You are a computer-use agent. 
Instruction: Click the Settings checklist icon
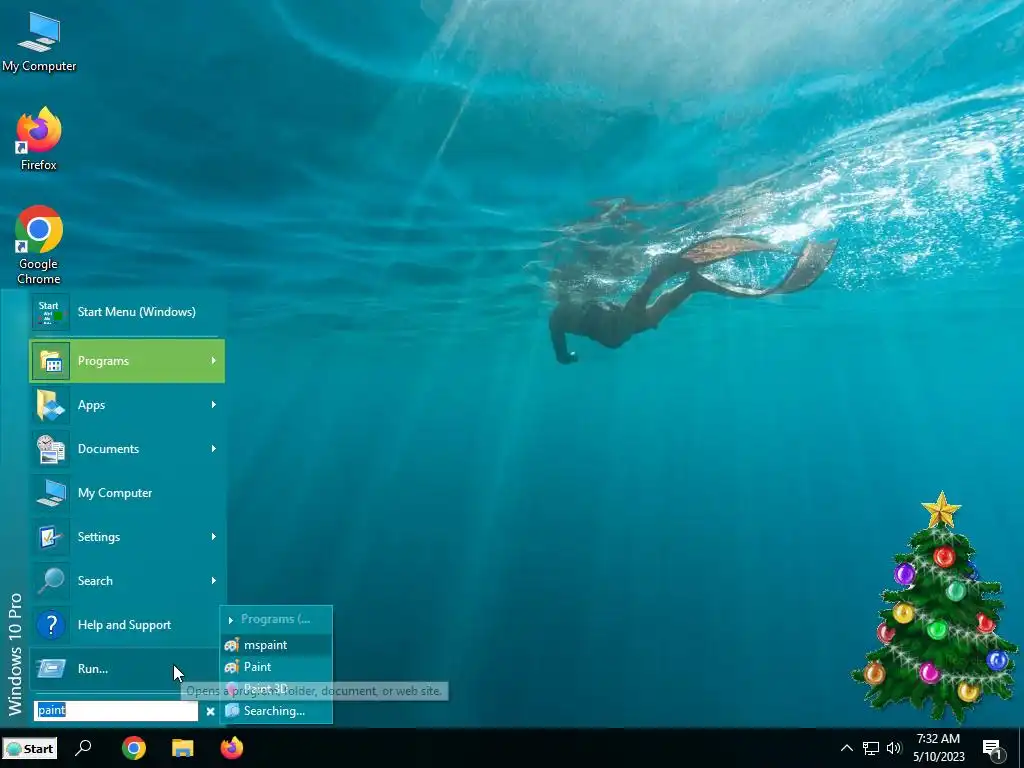[51, 537]
